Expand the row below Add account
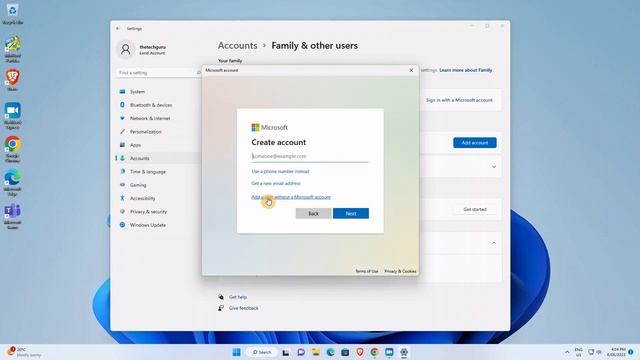 tap(494, 167)
